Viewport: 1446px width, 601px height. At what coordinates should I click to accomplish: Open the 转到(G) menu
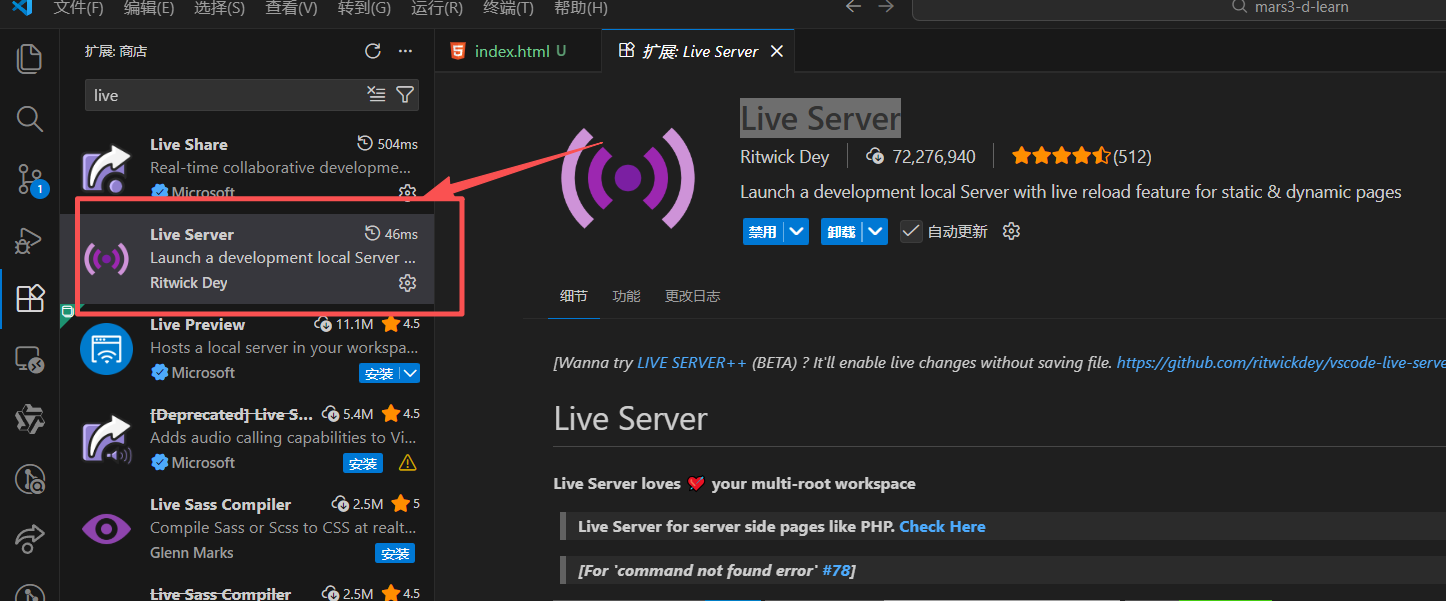(364, 8)
